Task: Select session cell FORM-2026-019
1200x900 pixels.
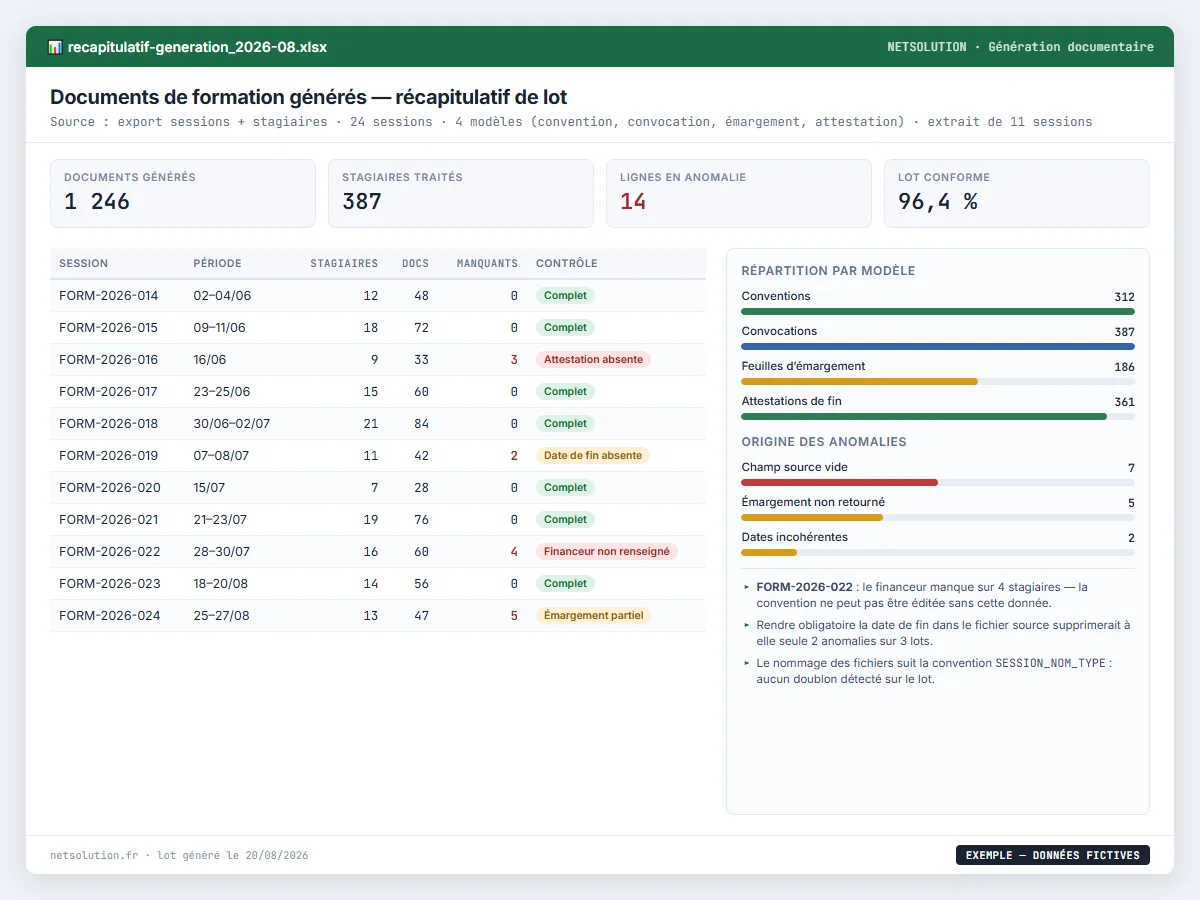Action: pyautogui.click(x=108, y=456)
